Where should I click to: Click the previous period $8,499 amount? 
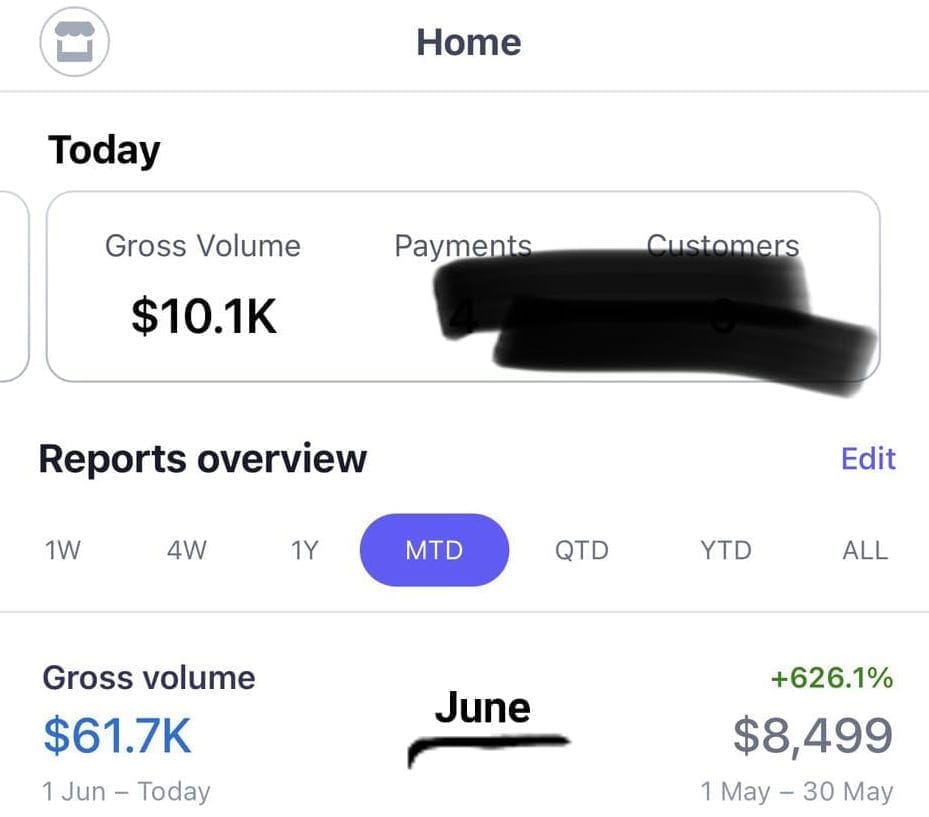pyautogui.click(x=813, y=737)
